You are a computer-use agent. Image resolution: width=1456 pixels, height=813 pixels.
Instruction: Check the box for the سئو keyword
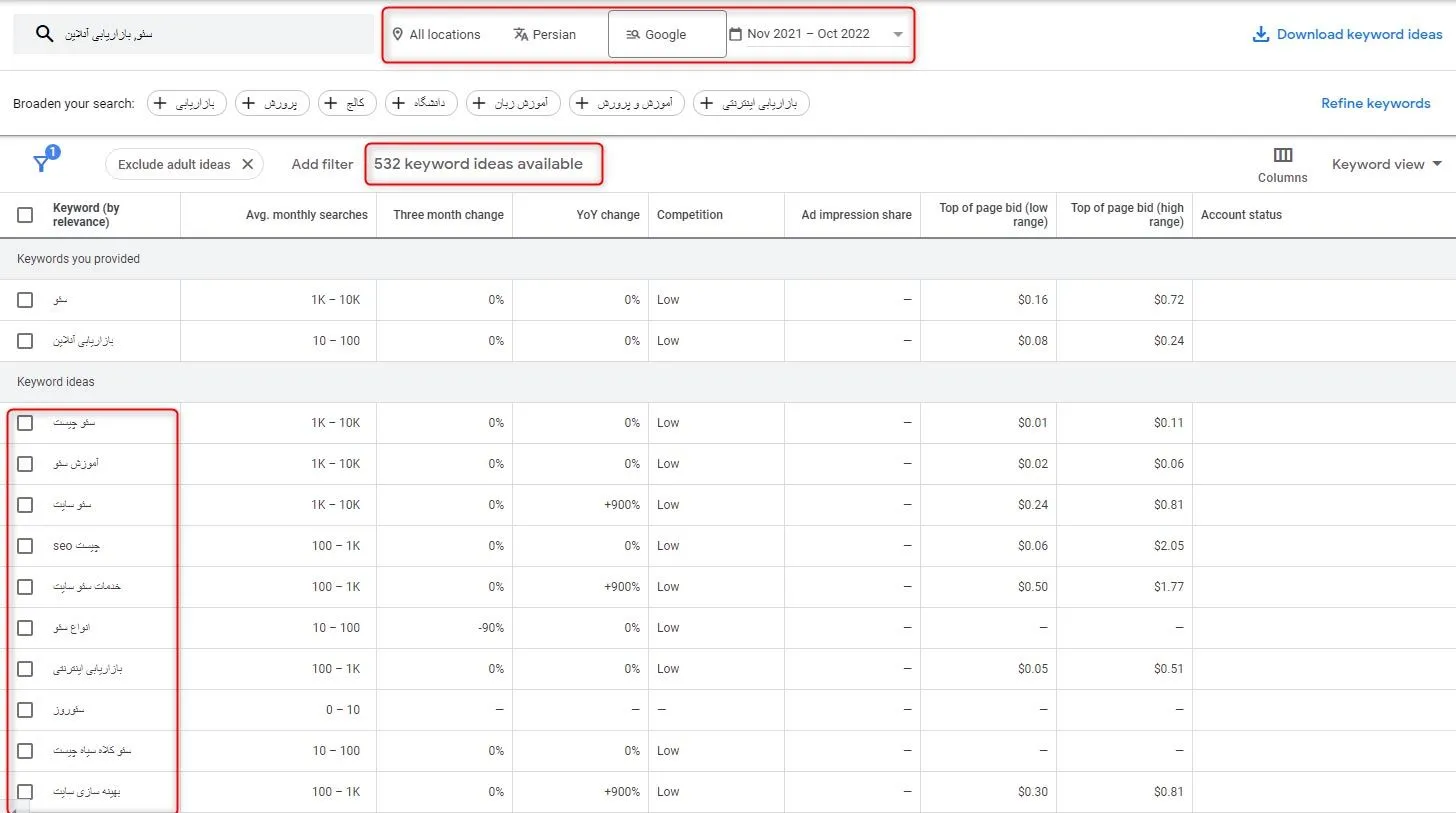(x=25, y=300)
